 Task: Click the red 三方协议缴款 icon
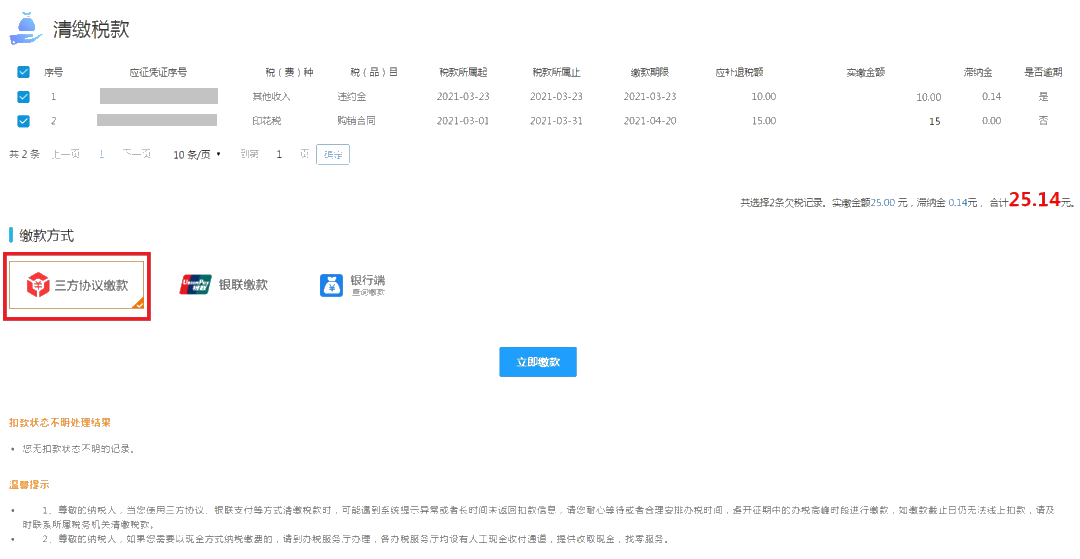pos(38,286)
